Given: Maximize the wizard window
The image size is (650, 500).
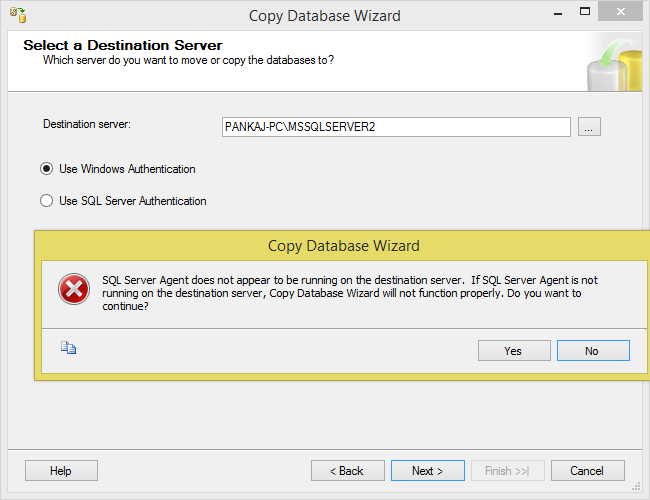Looking at the screenshot, I should click(x=585, y=12).
